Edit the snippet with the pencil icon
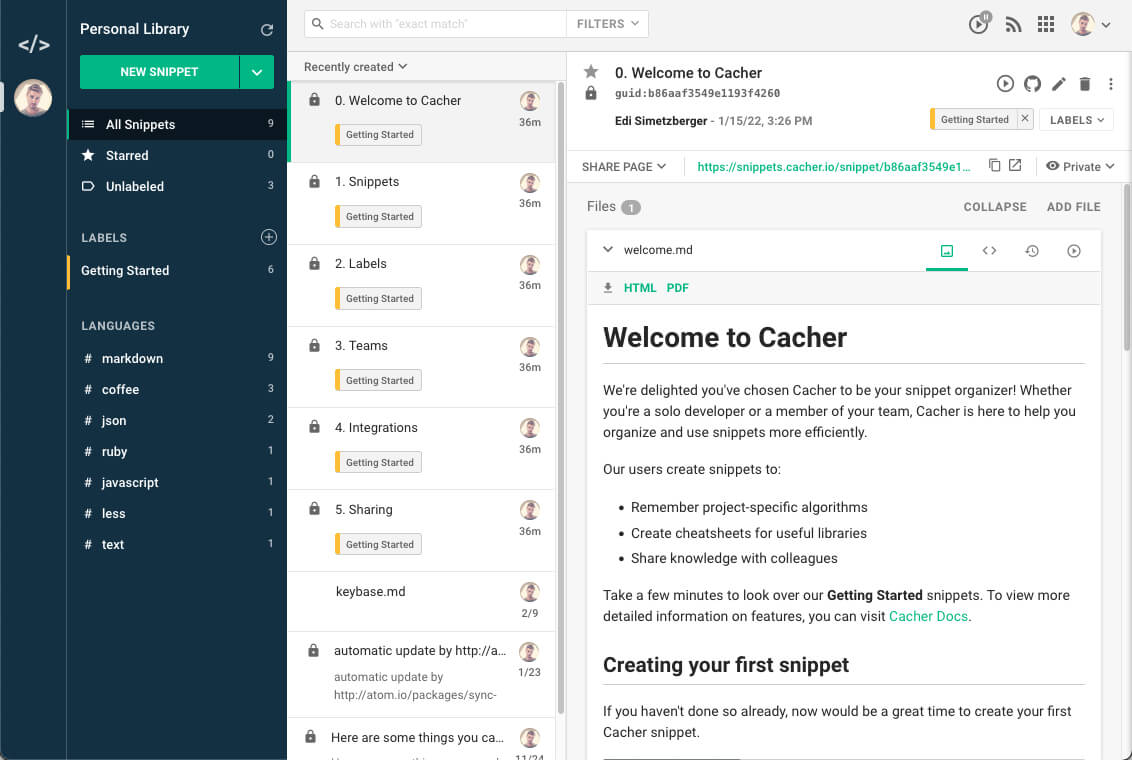The image size is (1132, 760). 1058,84
